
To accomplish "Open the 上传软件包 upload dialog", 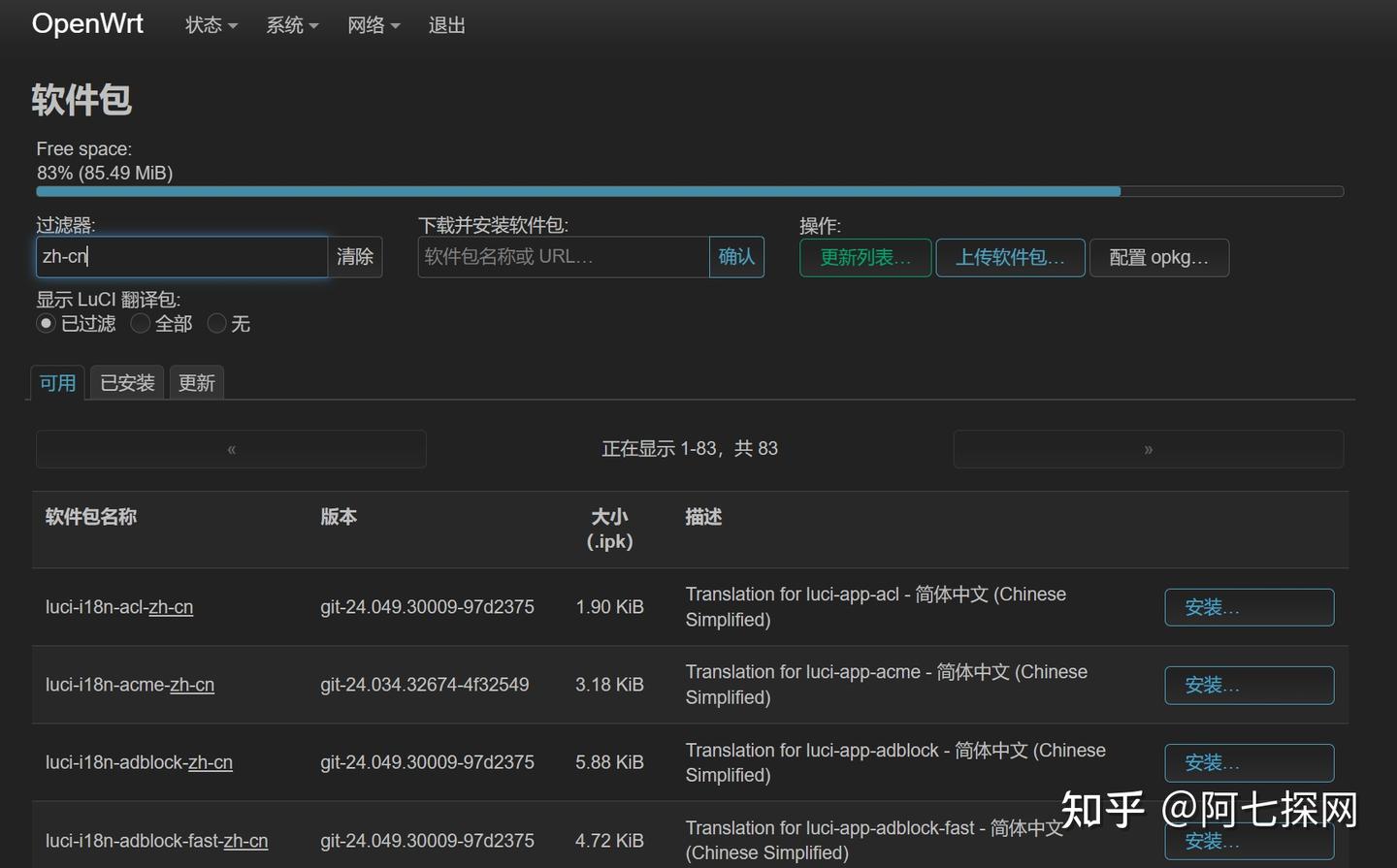I will tap(1010, 257).
